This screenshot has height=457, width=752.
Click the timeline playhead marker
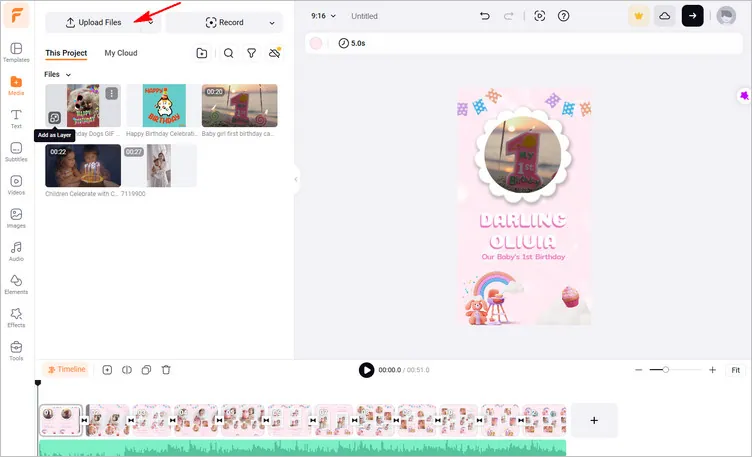(x=38, y=383)
